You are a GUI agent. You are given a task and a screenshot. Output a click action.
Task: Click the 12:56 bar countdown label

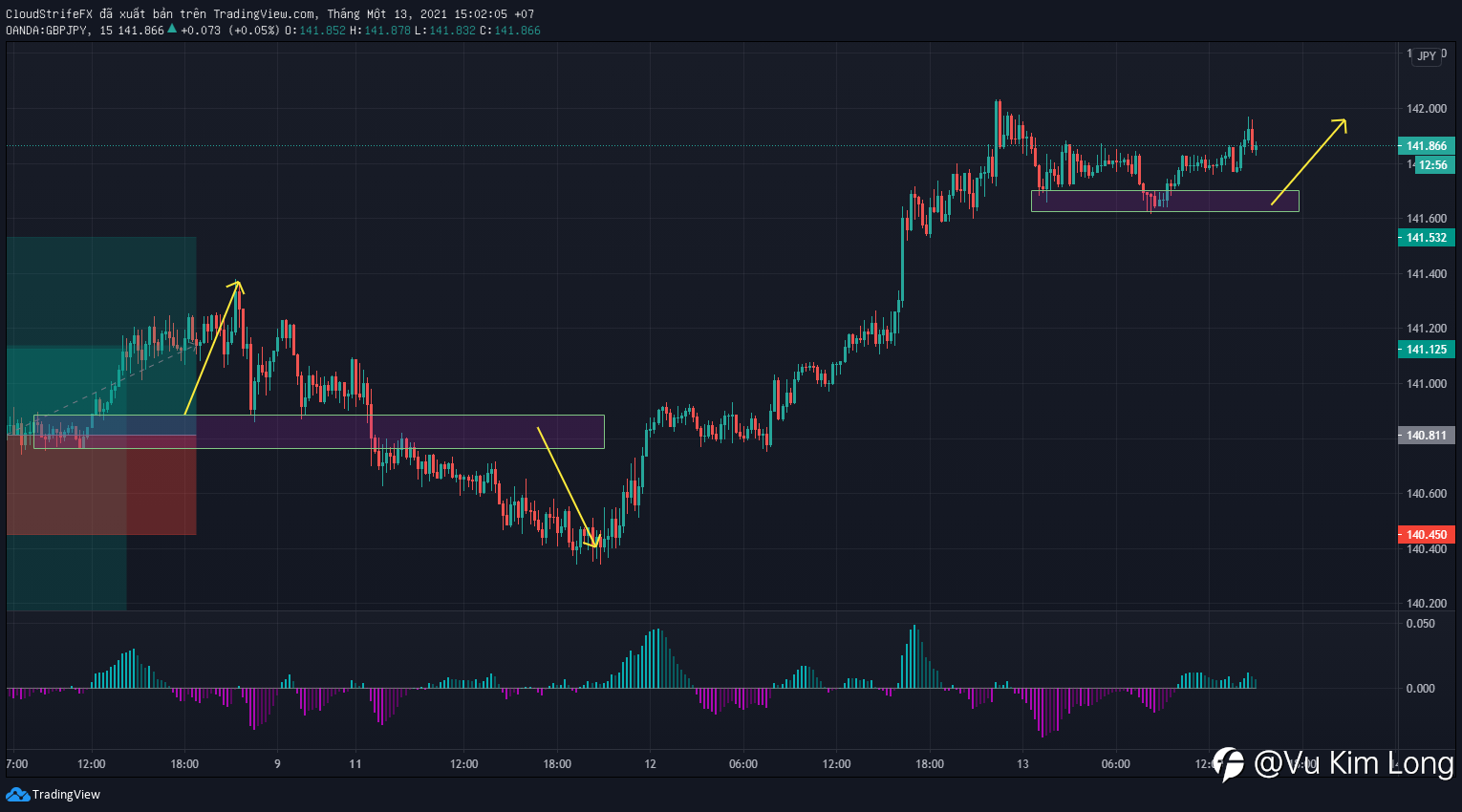click(1433, 164)
